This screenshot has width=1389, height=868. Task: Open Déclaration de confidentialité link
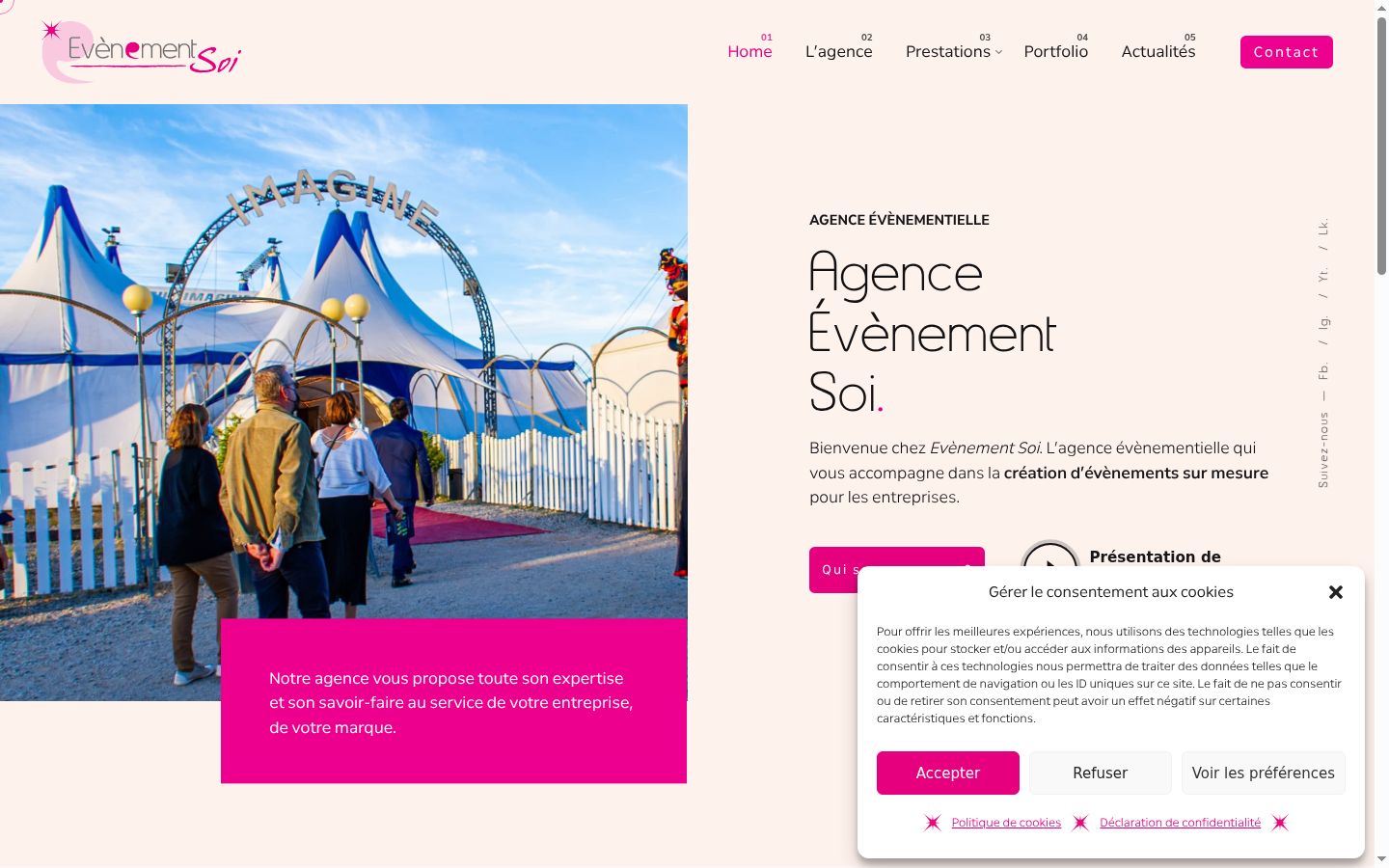tap(1180, 823)
